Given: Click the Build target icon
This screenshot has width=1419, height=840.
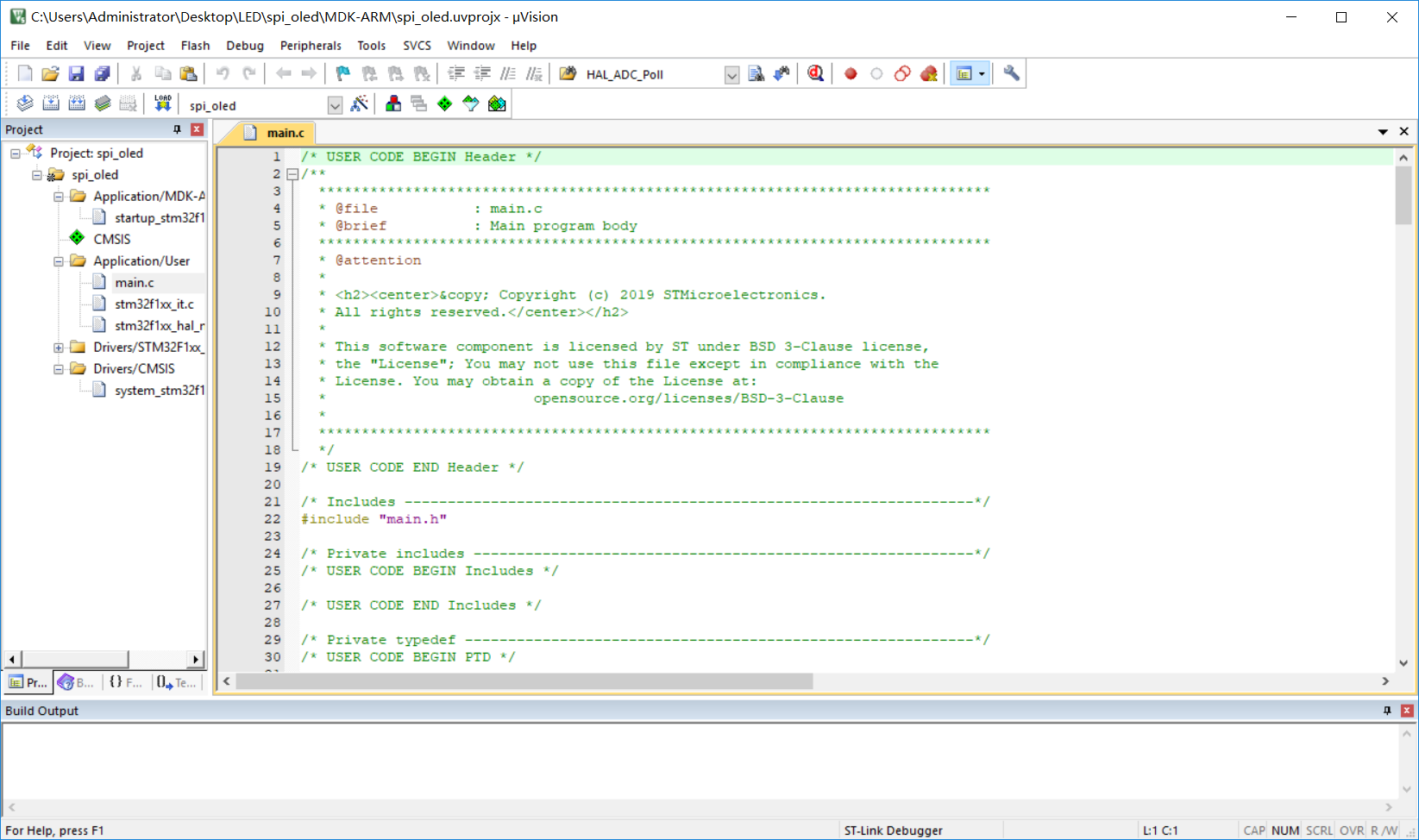Looking at the screenshot, I should pyautogui.click(x=51, y=104).
